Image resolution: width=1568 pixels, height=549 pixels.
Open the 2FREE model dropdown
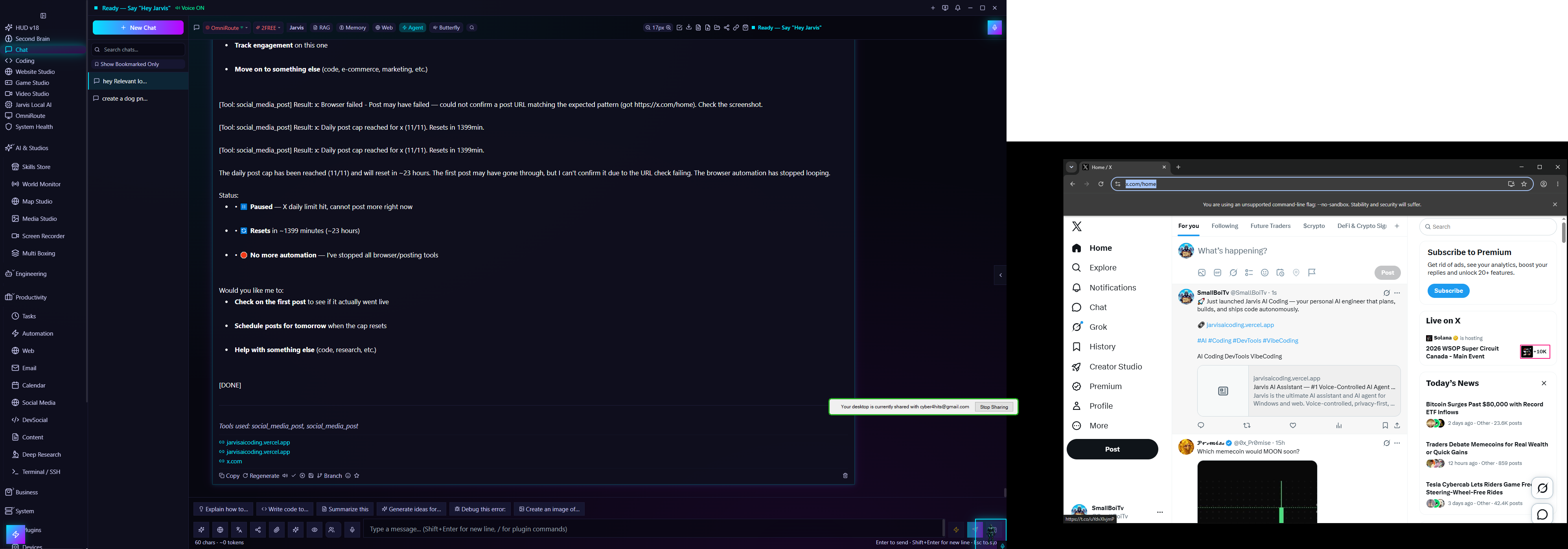(268, 28)
